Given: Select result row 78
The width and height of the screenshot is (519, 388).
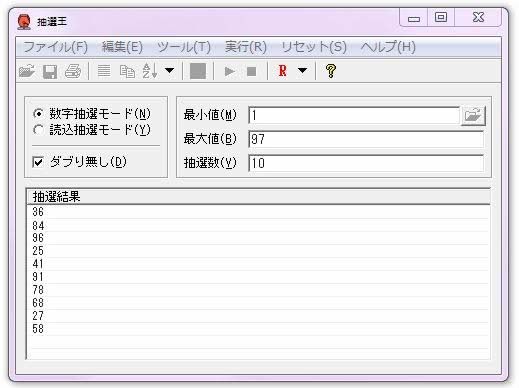Looking at the screenshot, I should click(258, 290).
